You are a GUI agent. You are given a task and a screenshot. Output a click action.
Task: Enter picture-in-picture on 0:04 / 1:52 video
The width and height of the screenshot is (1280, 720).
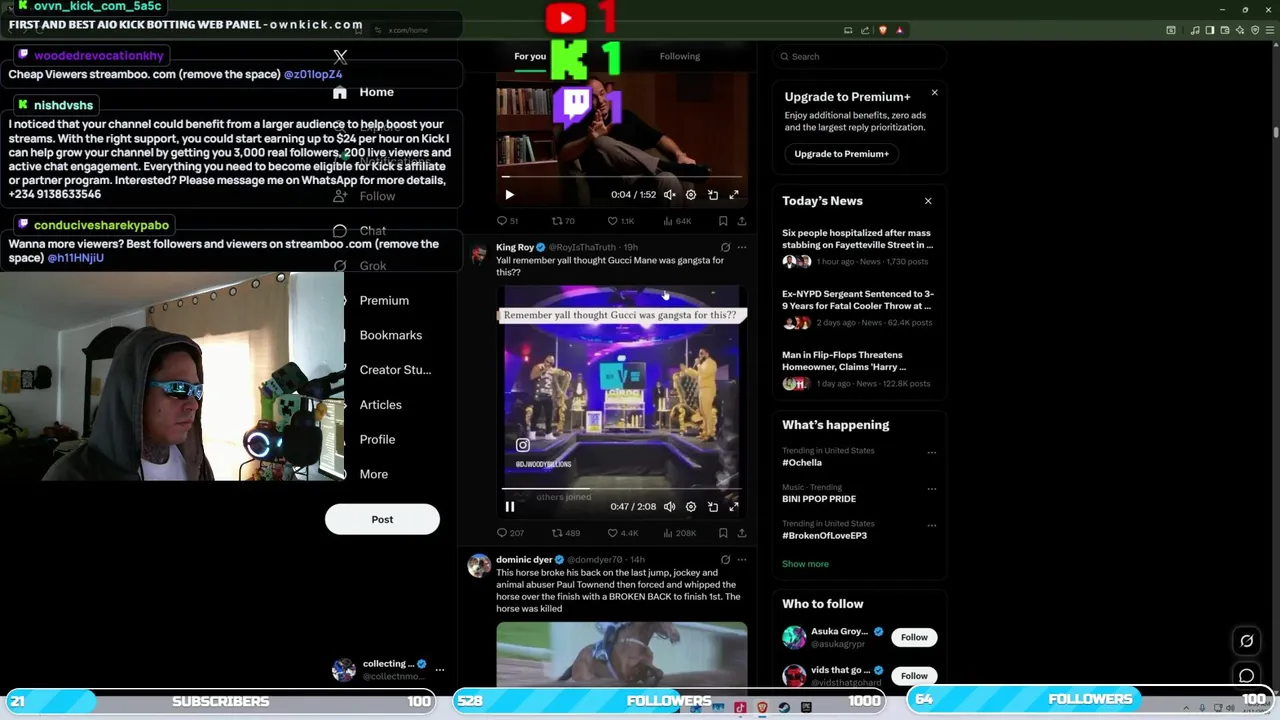[713, 195]
